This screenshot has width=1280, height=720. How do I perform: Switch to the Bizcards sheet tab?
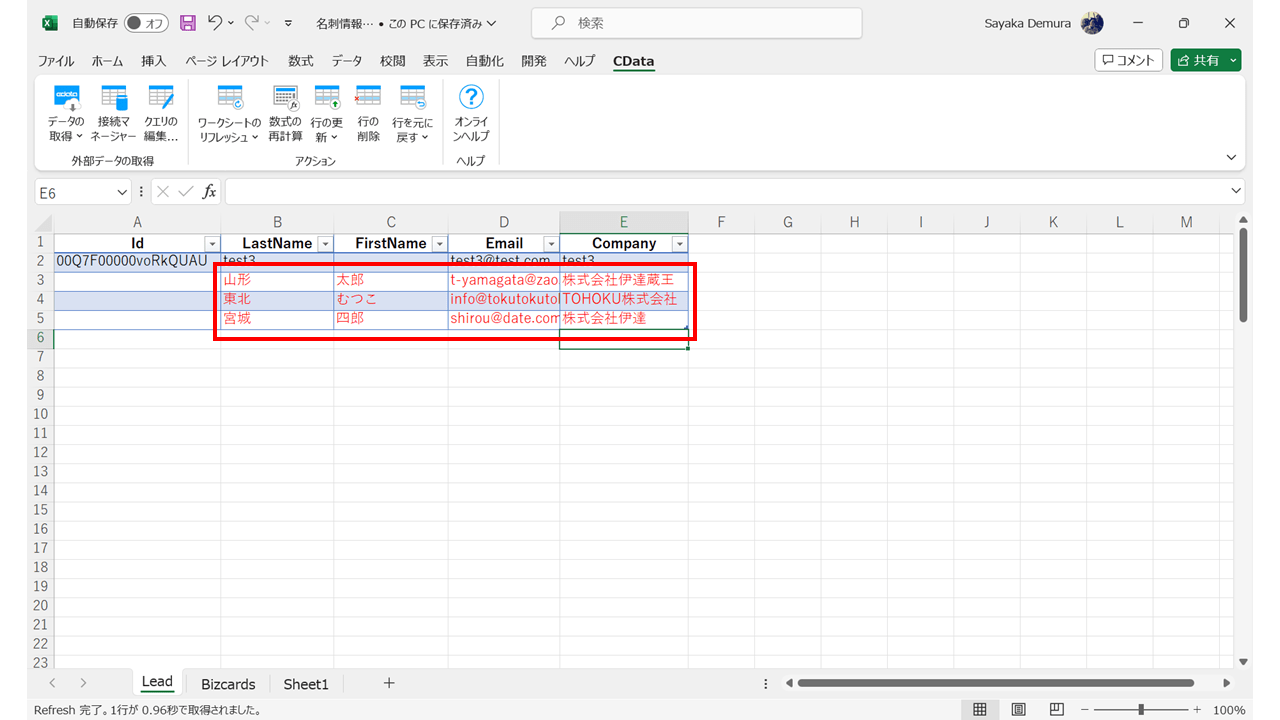227,684
